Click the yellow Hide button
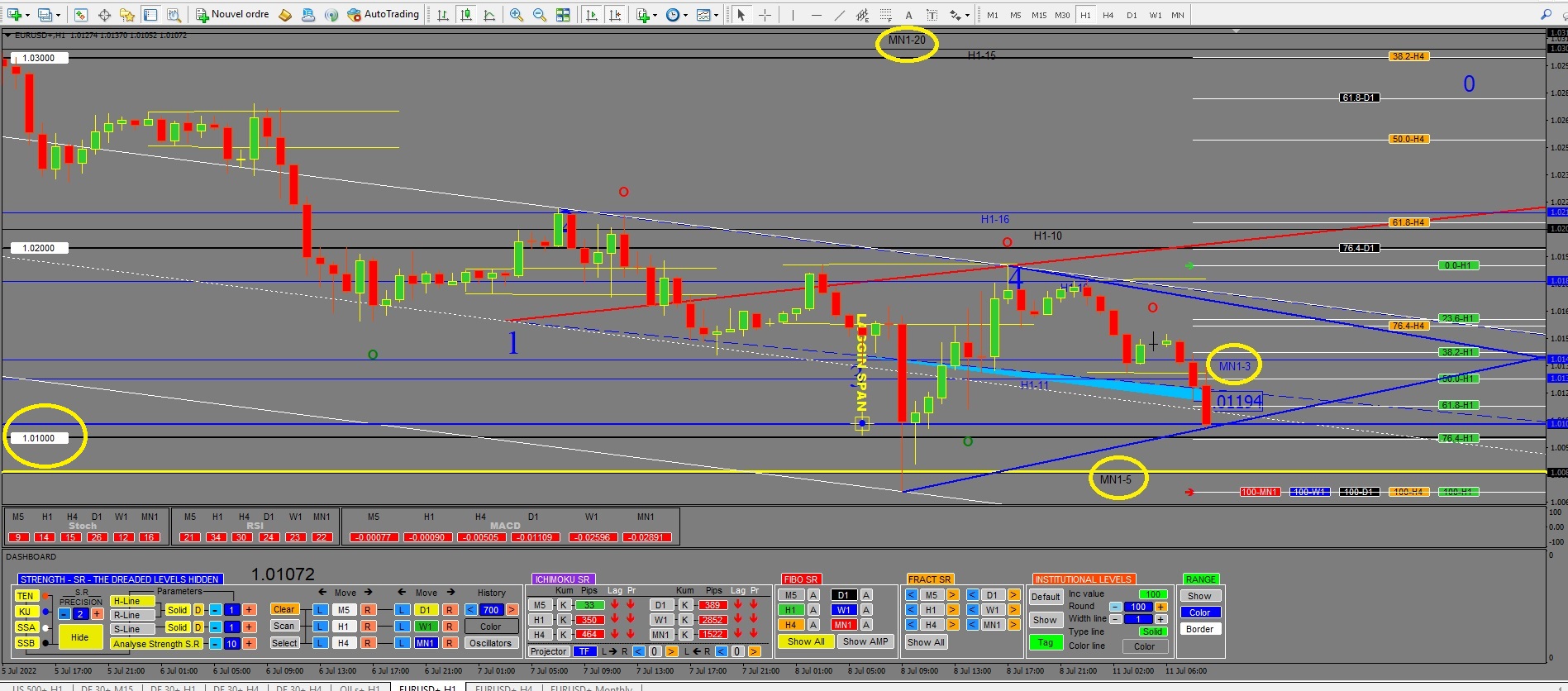1568x691 pixels. tap(80, 637)
